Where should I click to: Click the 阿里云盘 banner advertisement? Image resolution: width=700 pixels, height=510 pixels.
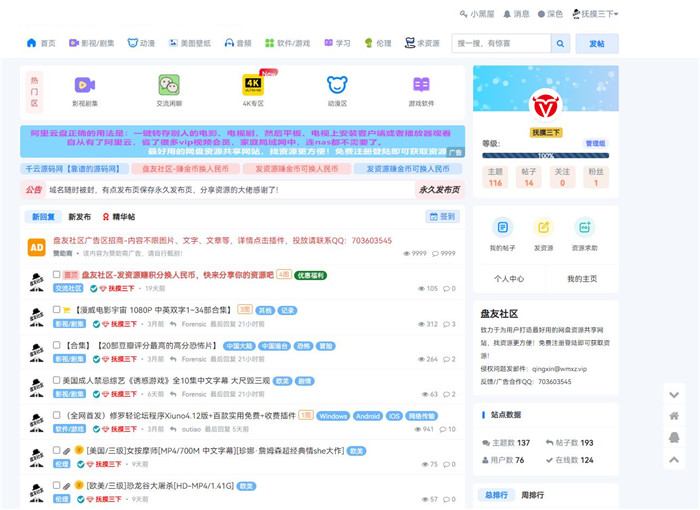[242, 142]
